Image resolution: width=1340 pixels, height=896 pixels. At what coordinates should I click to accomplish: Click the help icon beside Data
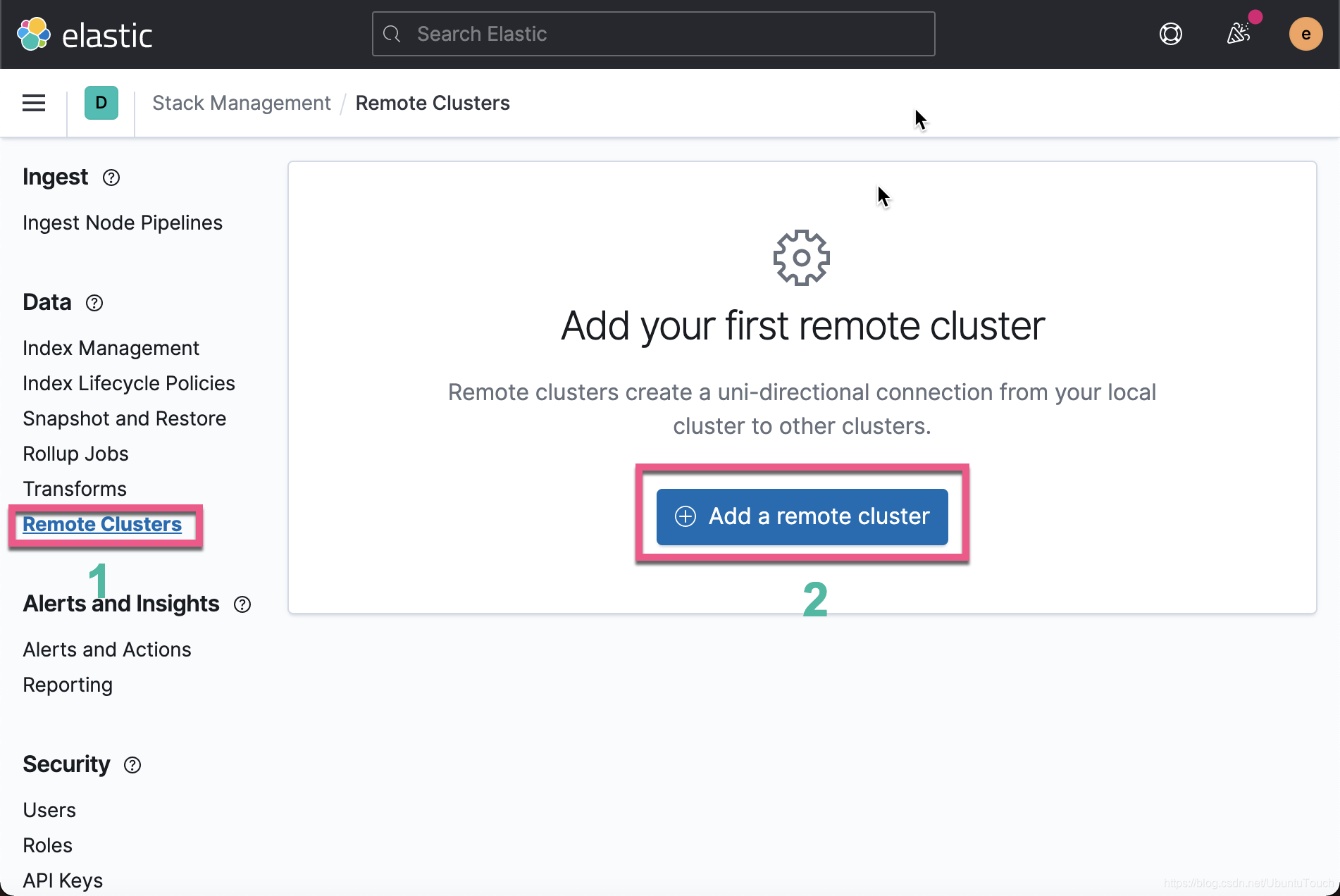pyautogui.click(x=94, y=303)
